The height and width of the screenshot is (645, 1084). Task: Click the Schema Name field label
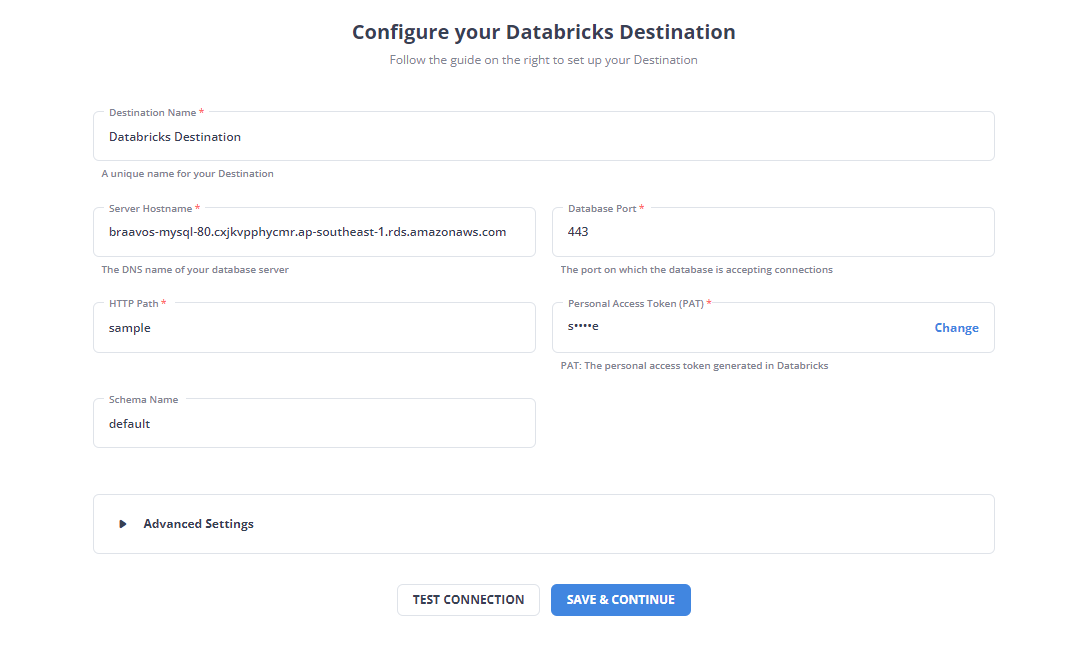[x=143, y=400]
